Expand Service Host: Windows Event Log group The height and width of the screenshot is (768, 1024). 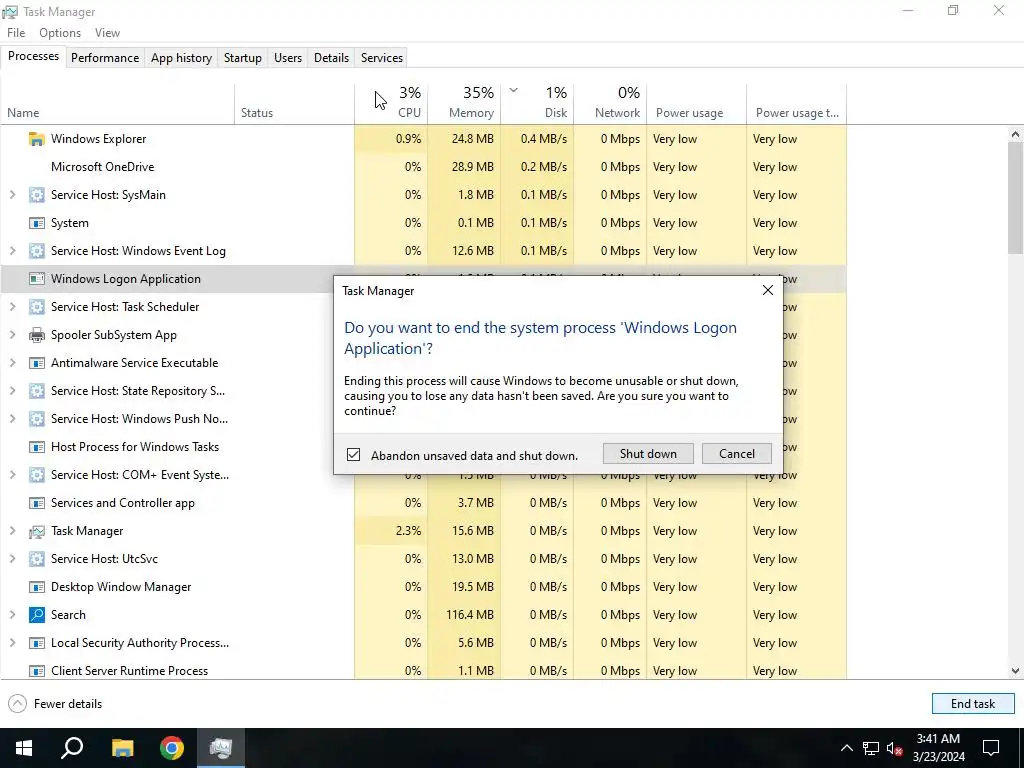pos(12,251)
